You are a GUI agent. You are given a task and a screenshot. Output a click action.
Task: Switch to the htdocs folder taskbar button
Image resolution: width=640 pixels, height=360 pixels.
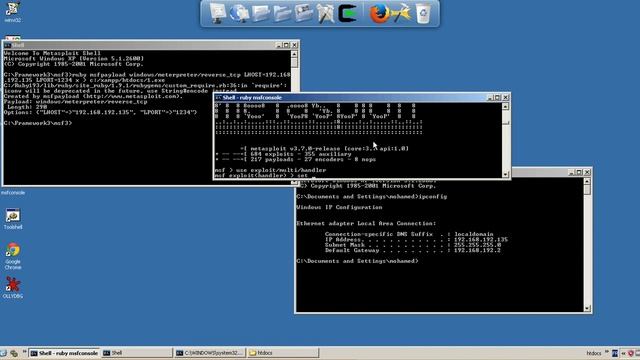(x=282, y=353)
